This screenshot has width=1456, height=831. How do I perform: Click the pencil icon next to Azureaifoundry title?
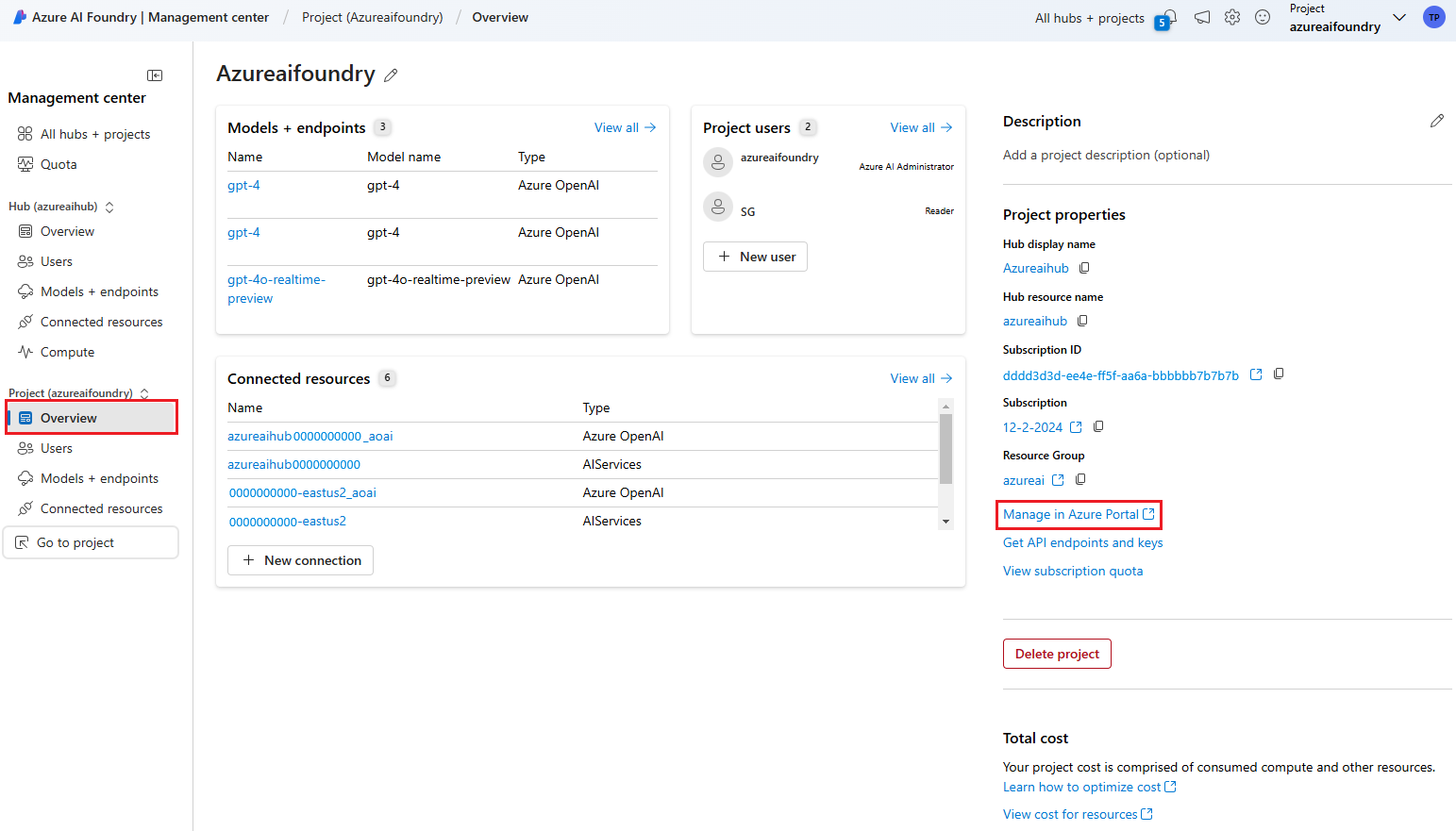point(391,75)
